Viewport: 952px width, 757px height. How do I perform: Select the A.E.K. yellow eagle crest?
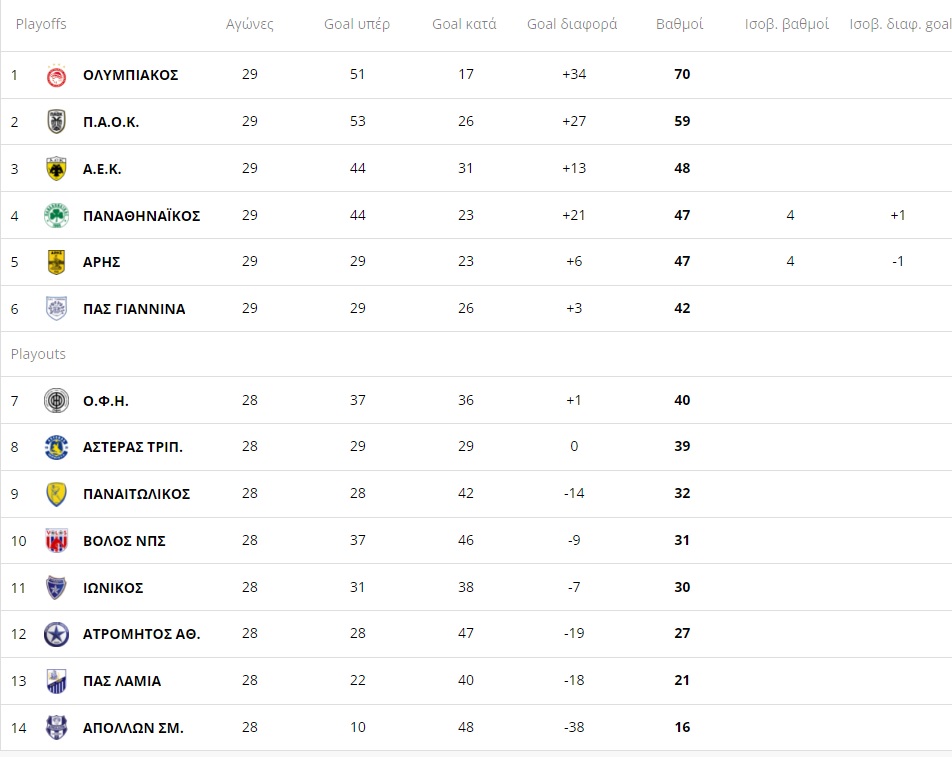coord(56,169)
